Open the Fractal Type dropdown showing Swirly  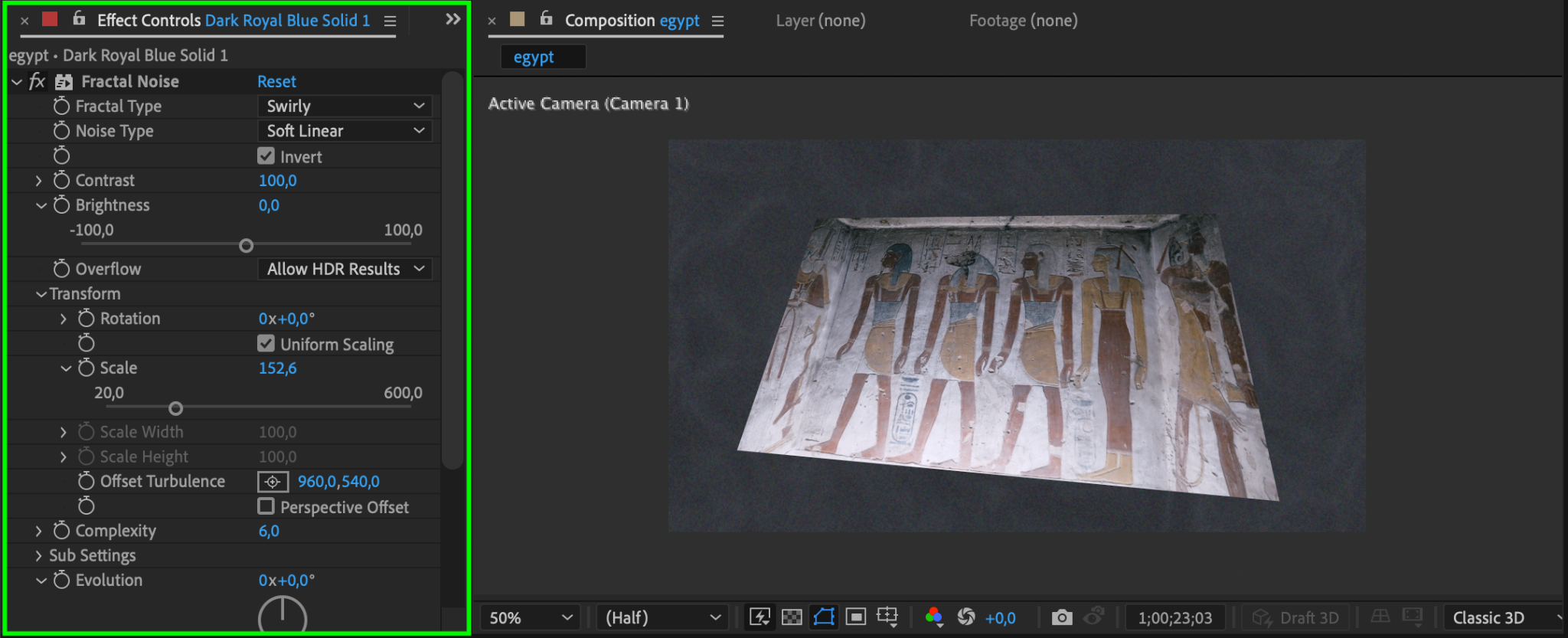(x=345, y=106)
